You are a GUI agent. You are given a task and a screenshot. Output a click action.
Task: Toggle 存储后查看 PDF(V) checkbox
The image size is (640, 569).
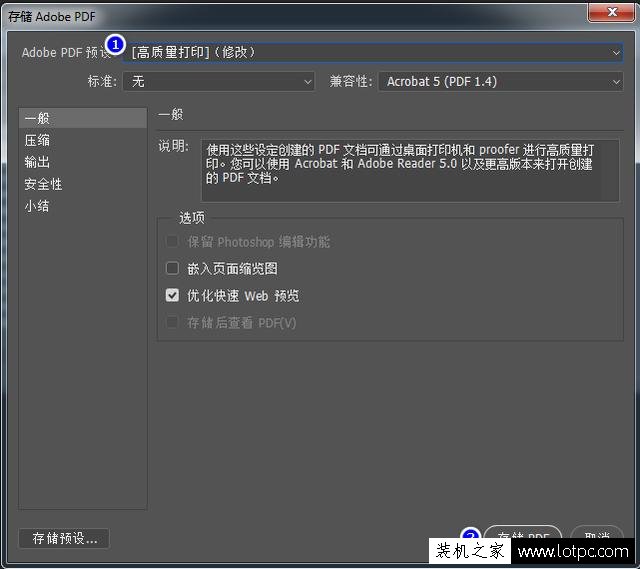tap(172, 322)
